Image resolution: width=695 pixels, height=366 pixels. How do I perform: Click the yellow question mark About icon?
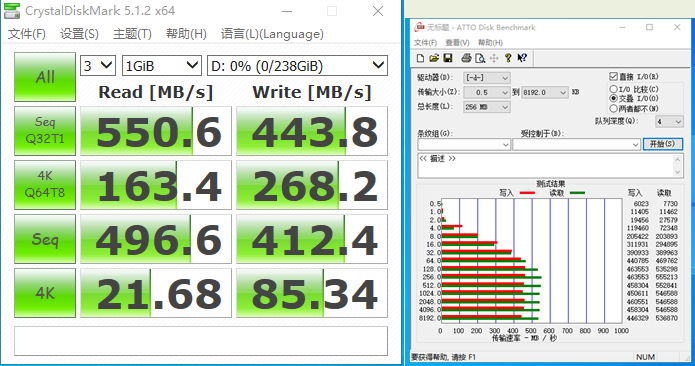click(508, 58)
